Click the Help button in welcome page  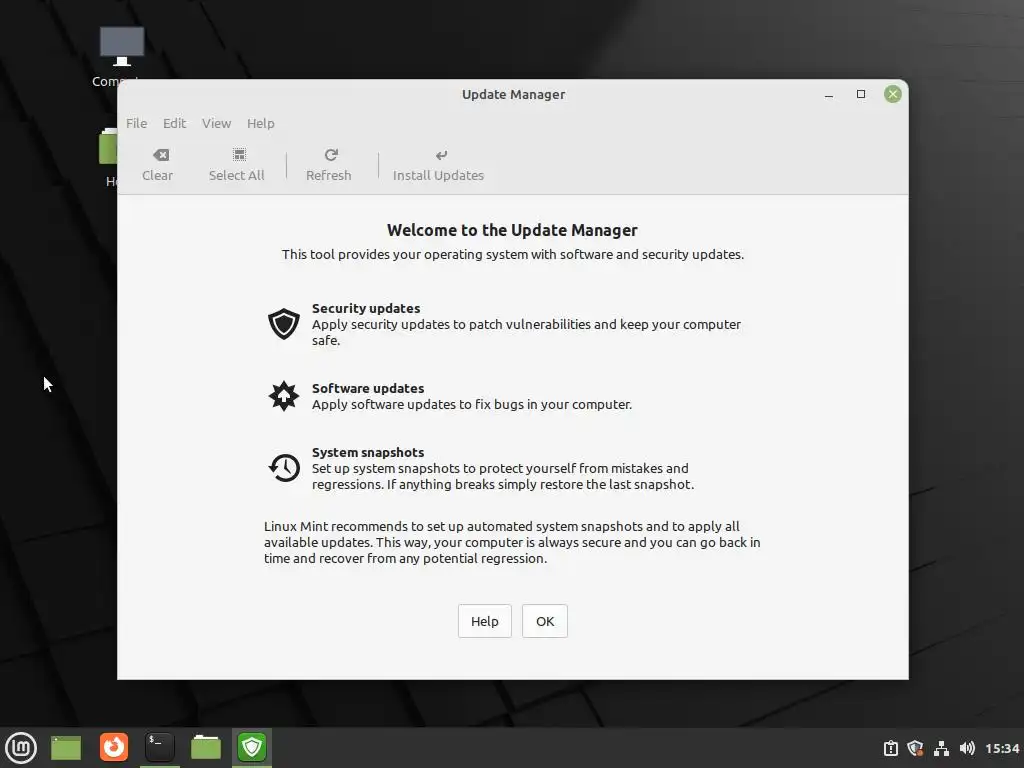coord(485,621)
